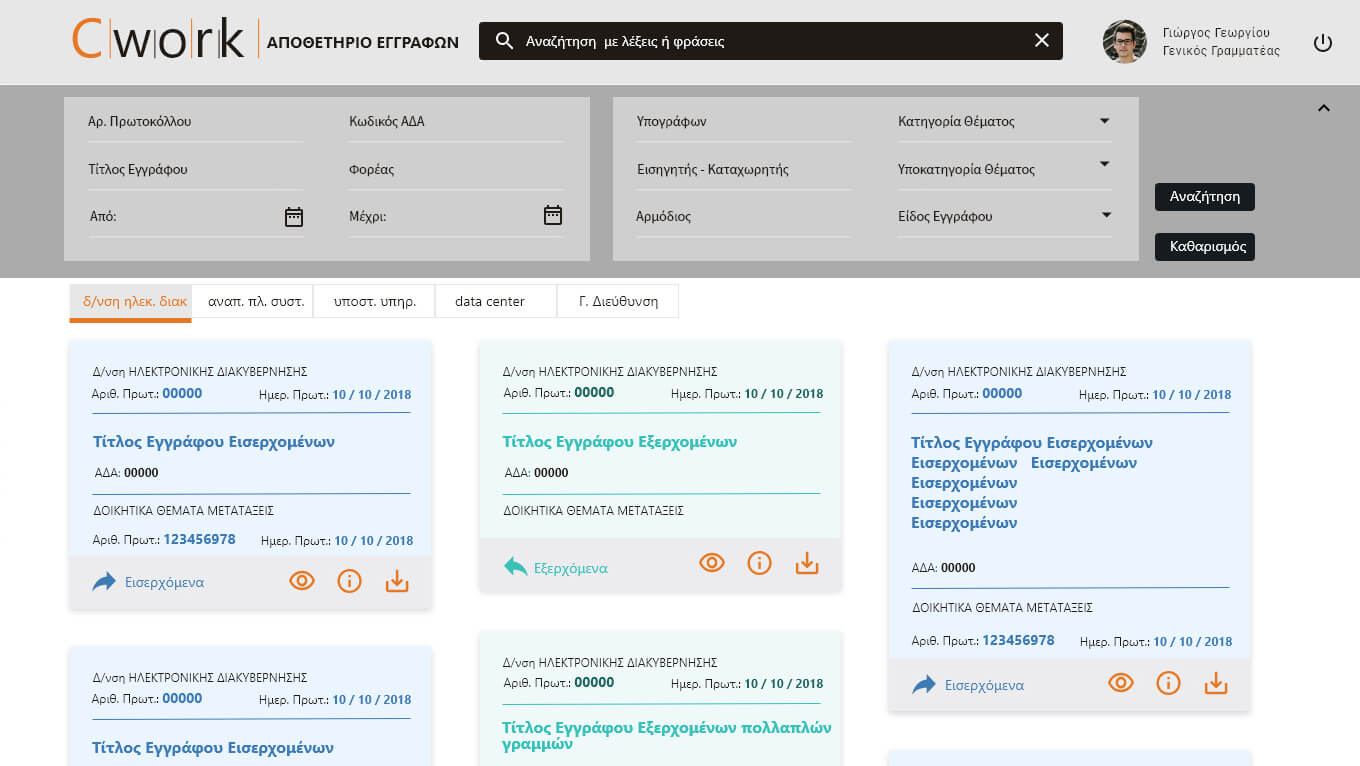Open the 'Μέχρι' date calendar picker

[552, 215]
